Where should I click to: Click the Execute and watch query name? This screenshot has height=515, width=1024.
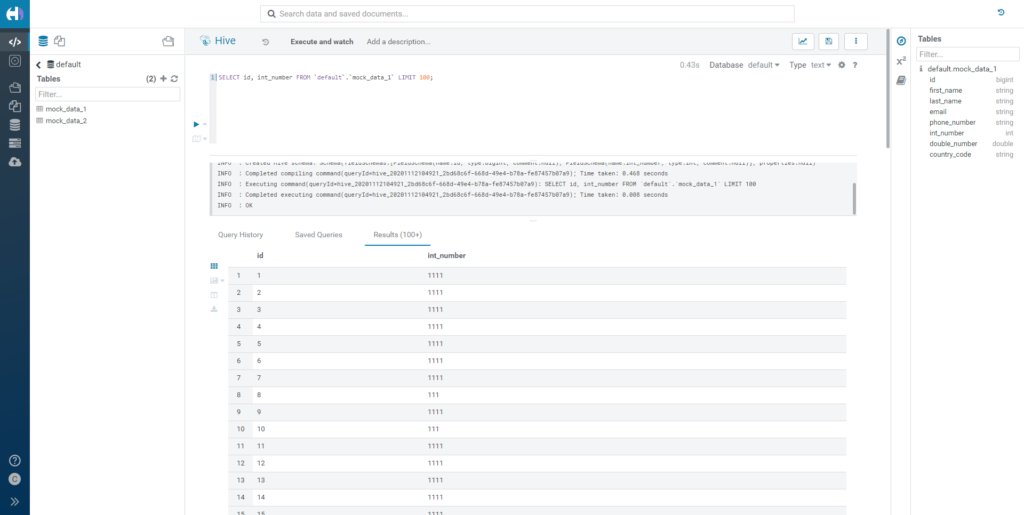pos(321,42)
